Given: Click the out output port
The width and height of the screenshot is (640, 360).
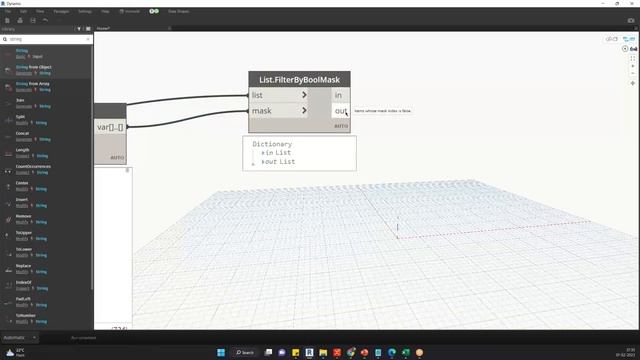Looking at the screenshot, I should (x=340, y=111).
